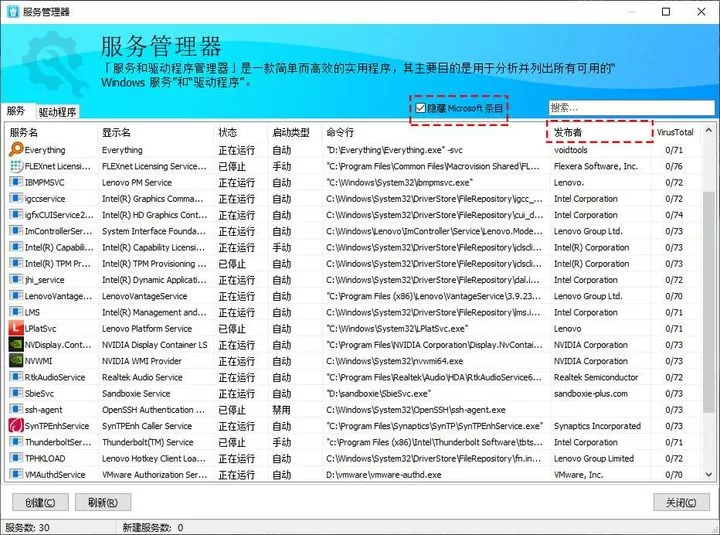Switch to the 服务 tab
Viewport: 720px width, 535px height.
(17, 111)
